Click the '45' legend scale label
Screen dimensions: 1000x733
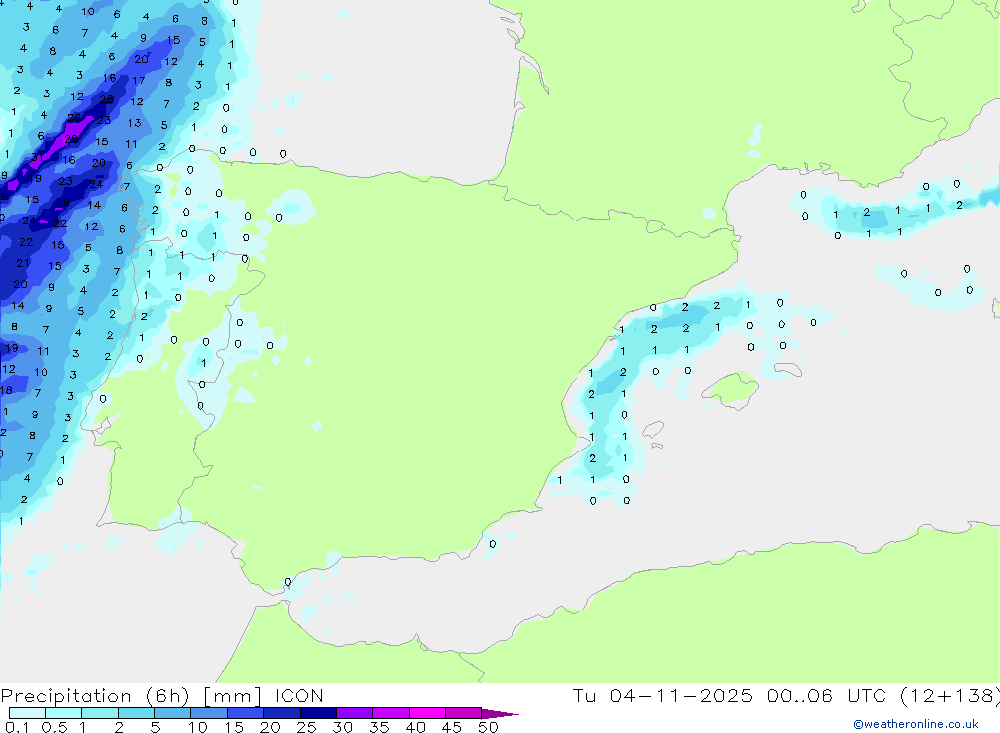click(452, 727)
